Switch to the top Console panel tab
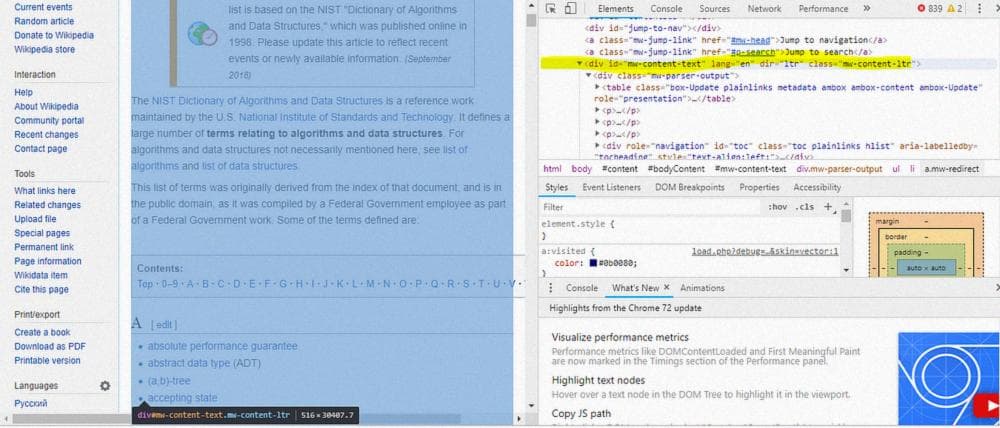 click(666, 9)
